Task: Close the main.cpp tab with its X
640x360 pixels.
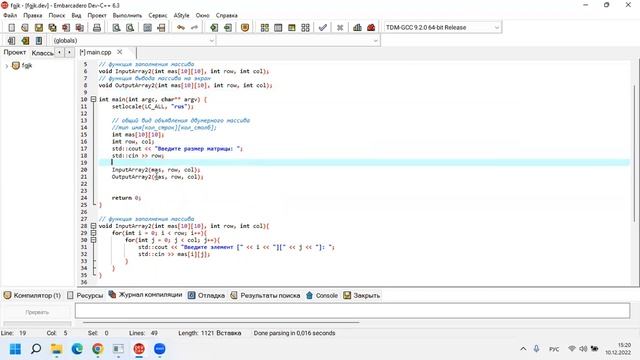Action: point(120,52)
